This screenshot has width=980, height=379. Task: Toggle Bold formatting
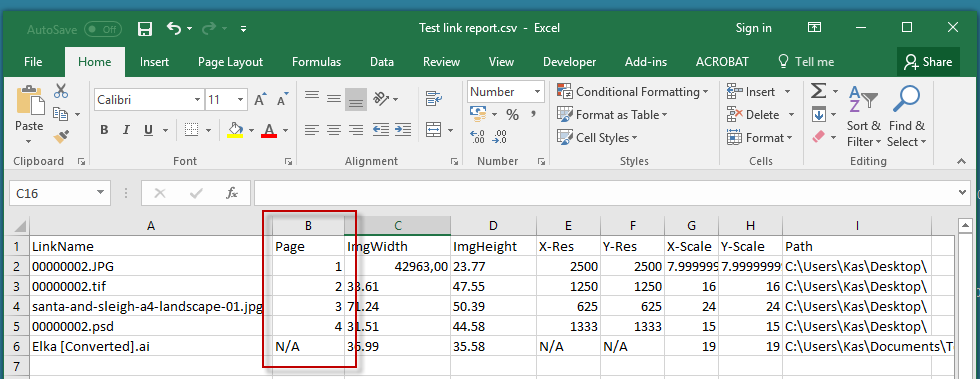point(104,130)
